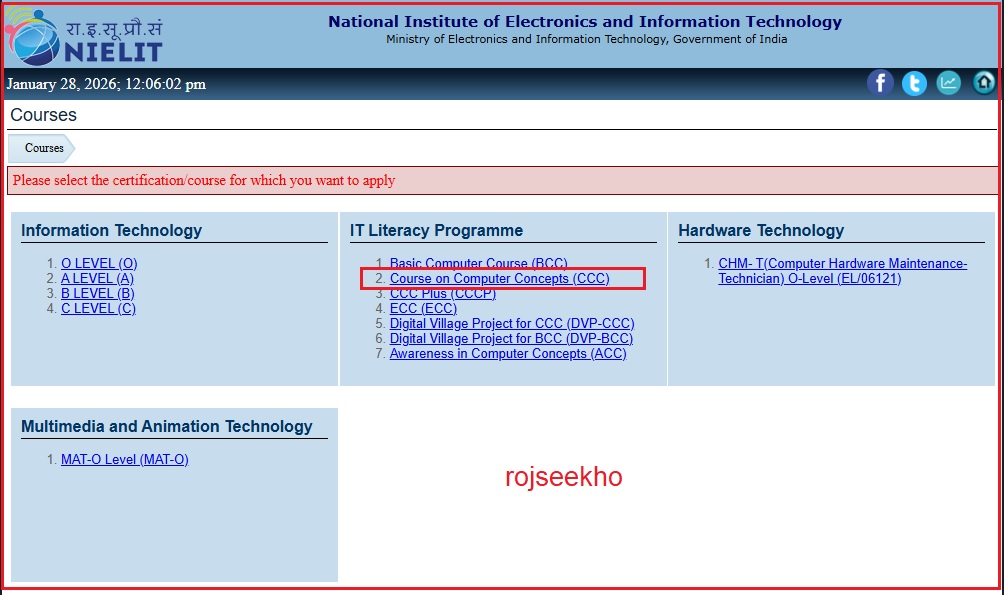Open the line chart statistics icon

pyautogui.click(x=949, y=83)
